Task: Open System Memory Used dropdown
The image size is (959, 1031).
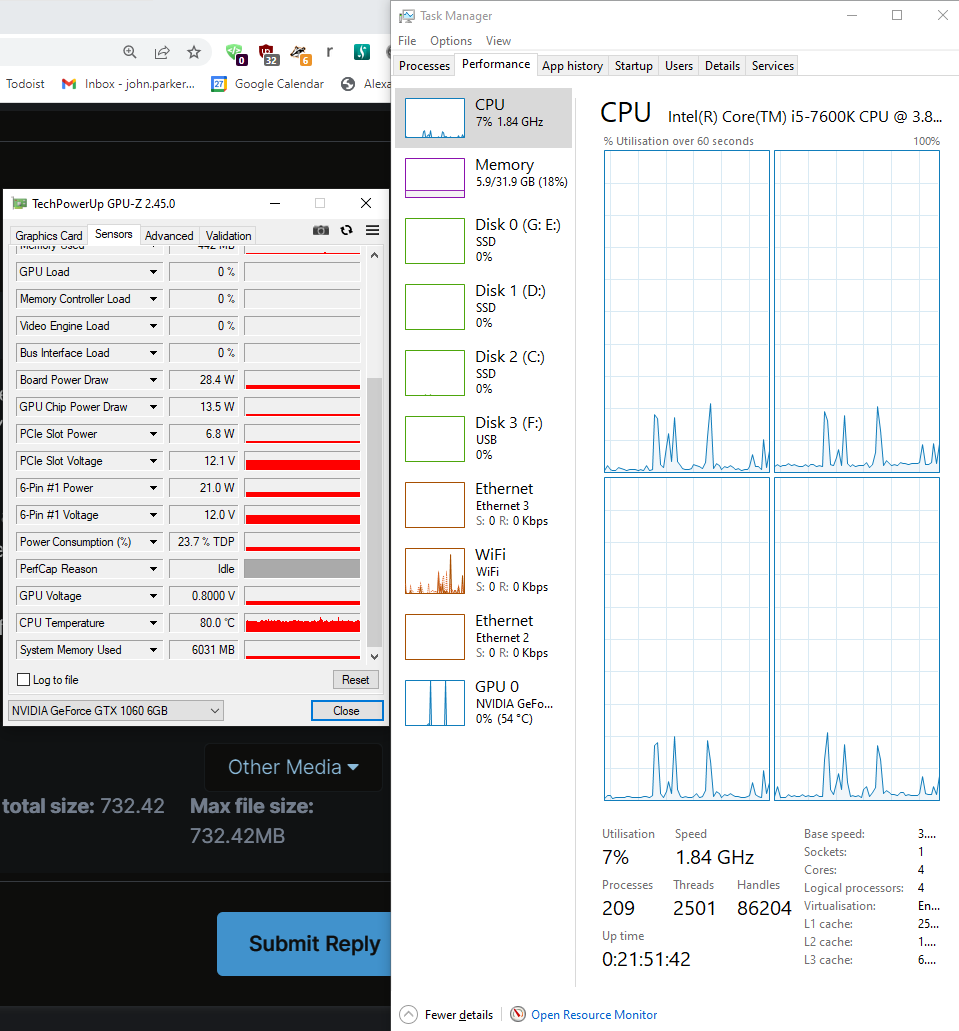Action: tap(153, 650)
